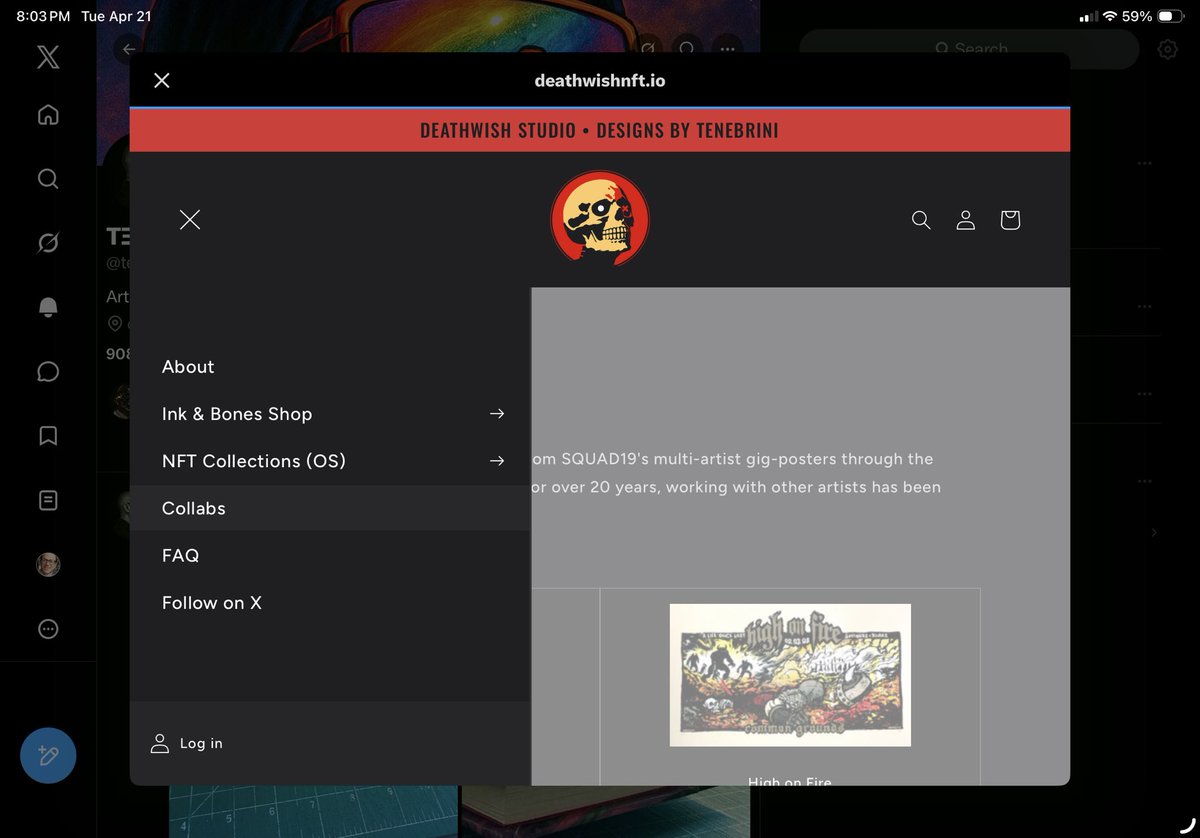Click the Log in link

point(187,743)
